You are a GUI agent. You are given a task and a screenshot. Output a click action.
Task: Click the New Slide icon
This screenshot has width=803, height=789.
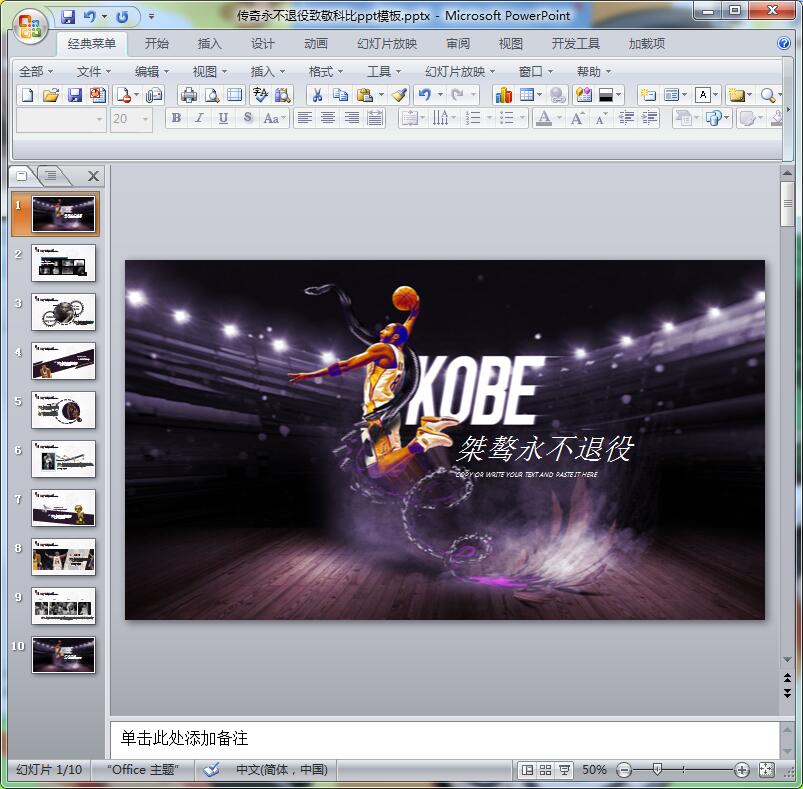(x=648, y=95)
